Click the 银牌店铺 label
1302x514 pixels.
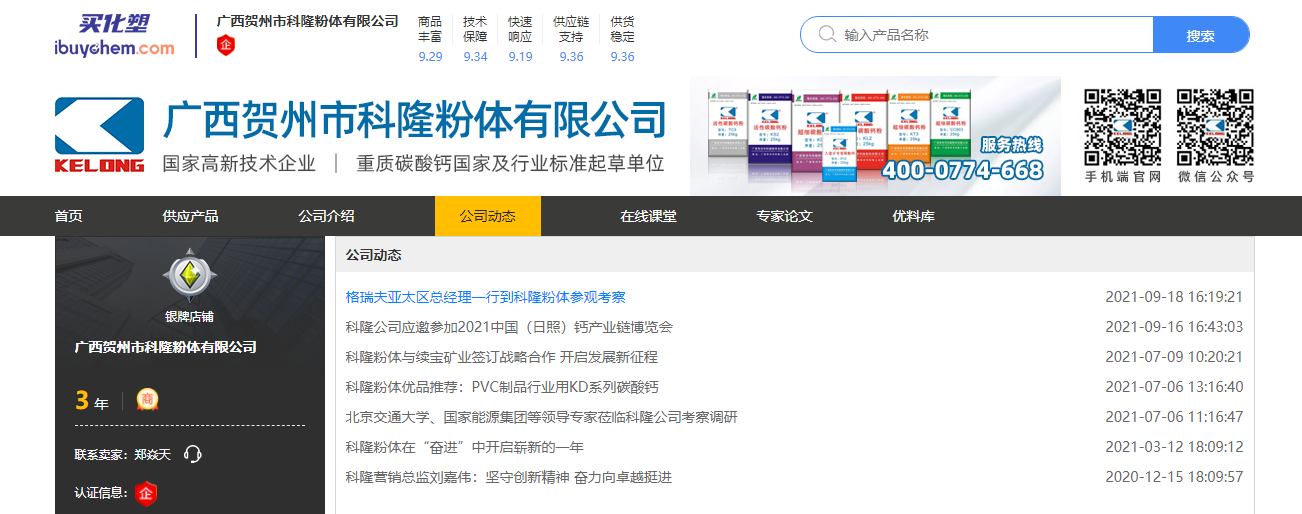[x=189, y=316]
